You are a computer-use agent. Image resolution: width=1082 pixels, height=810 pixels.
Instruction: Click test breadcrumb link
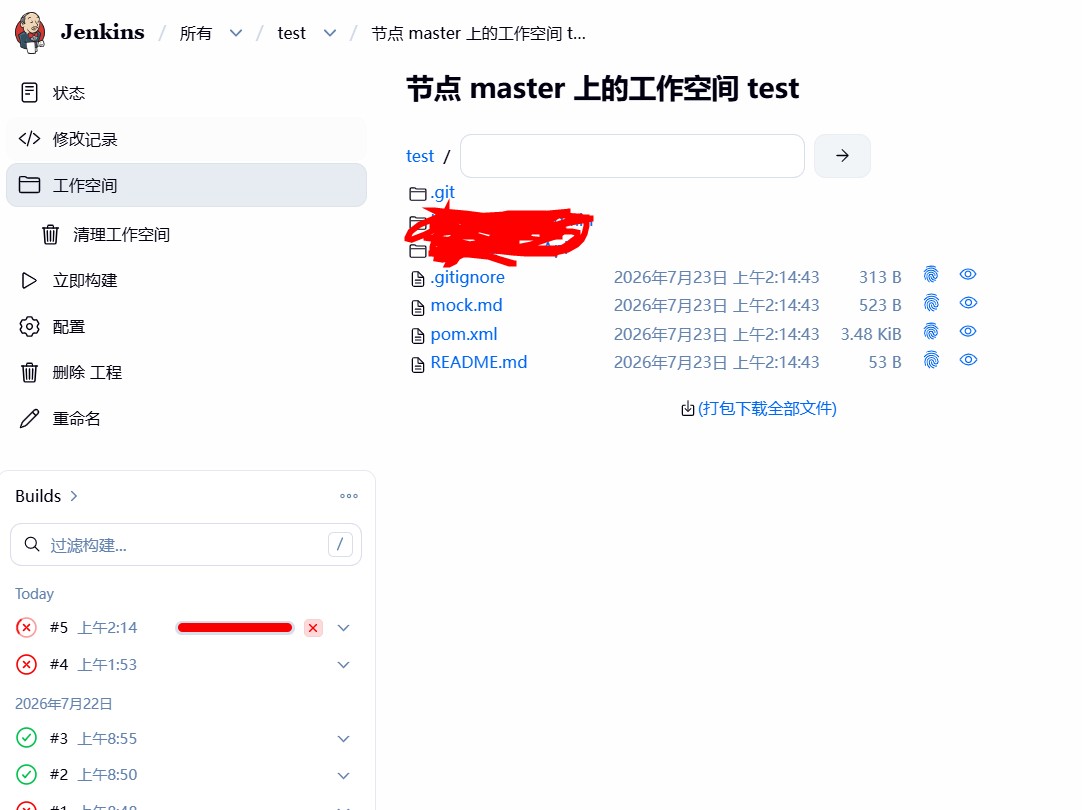(x=291, y=33)
